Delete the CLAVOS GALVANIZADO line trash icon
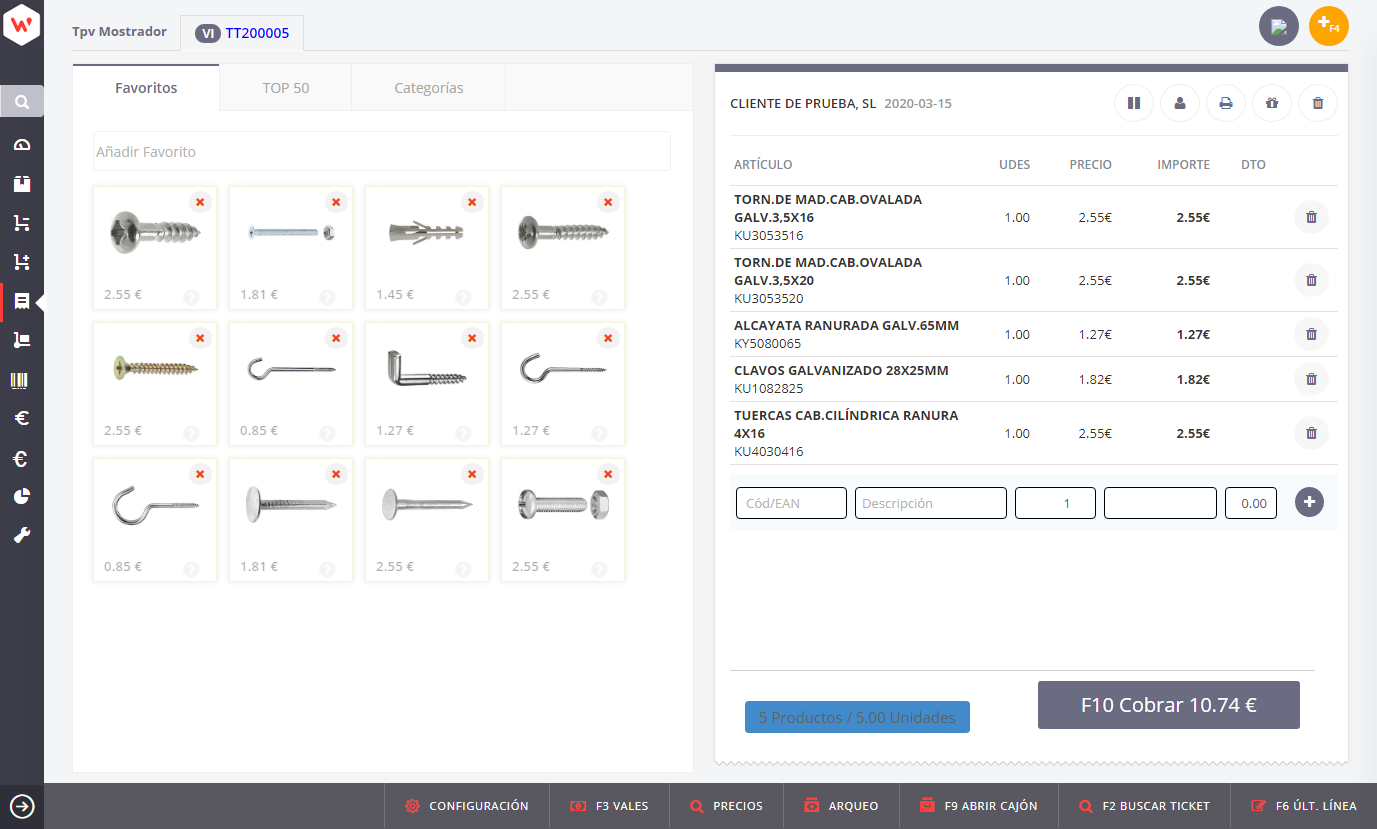The height and width of the screenshot is (829, 1377). [x=1312, y=379]
